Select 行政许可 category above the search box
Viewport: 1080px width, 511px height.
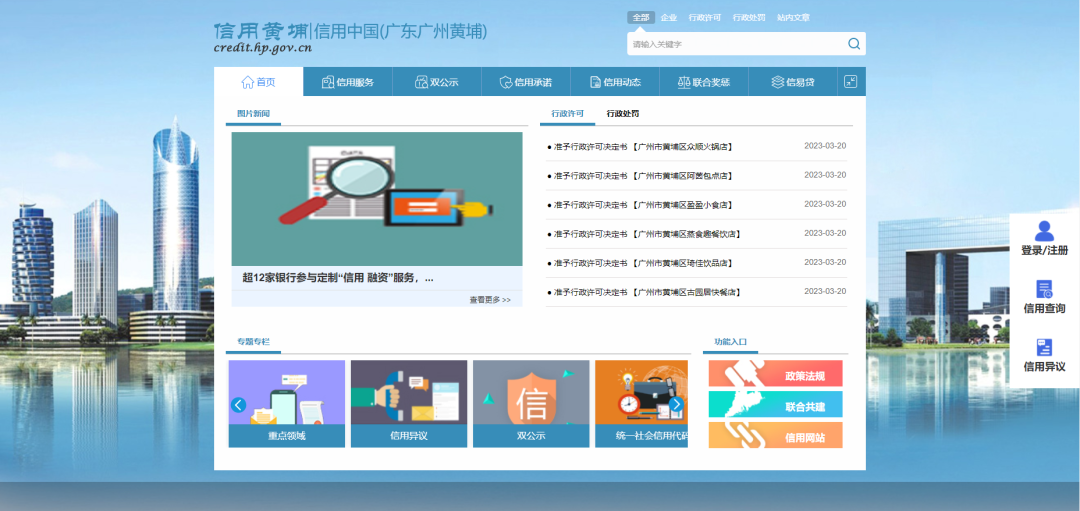(705, 18)
